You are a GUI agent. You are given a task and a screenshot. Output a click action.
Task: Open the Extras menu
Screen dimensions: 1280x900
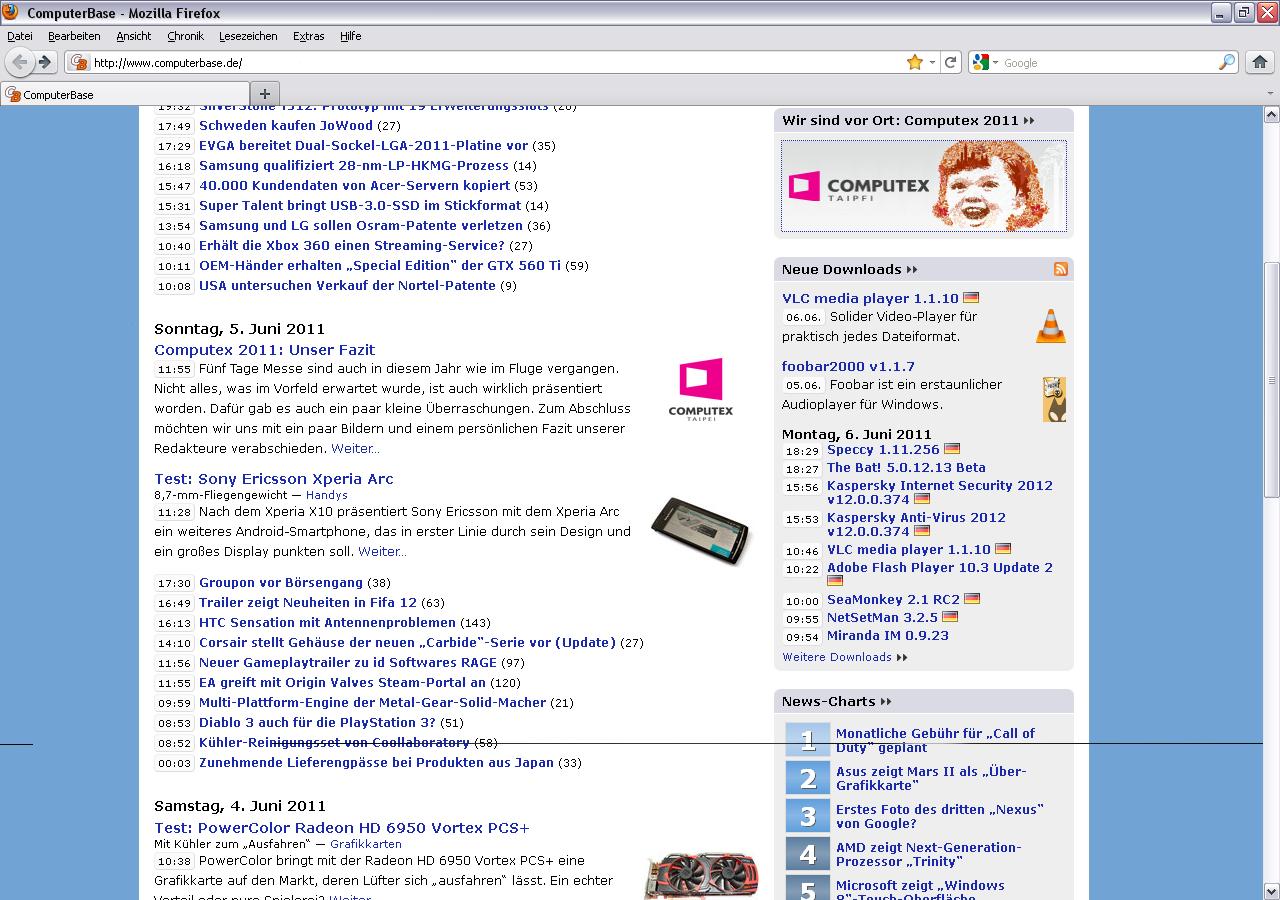click(x=308, y=36)
